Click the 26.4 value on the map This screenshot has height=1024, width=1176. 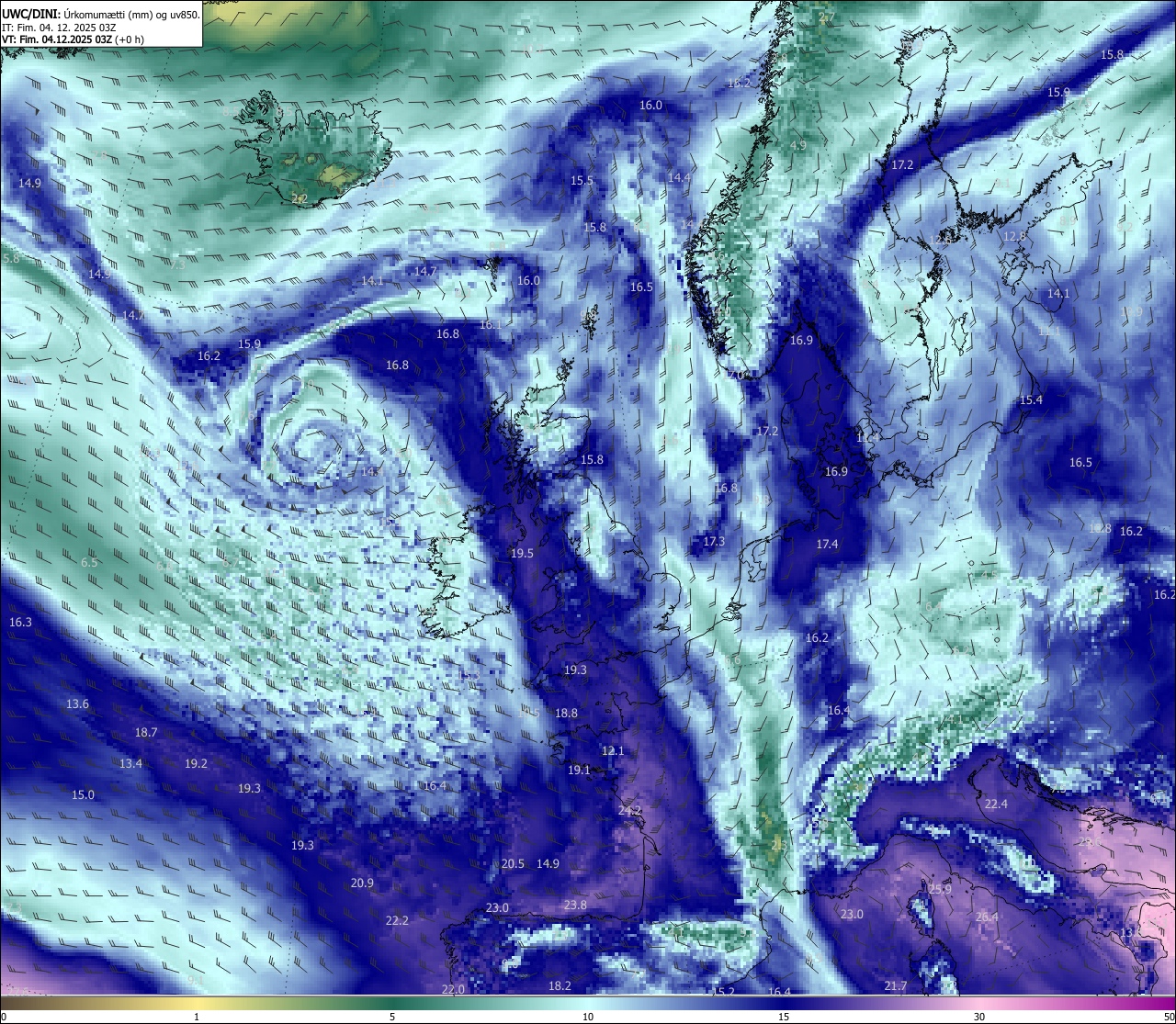point(987,917)
